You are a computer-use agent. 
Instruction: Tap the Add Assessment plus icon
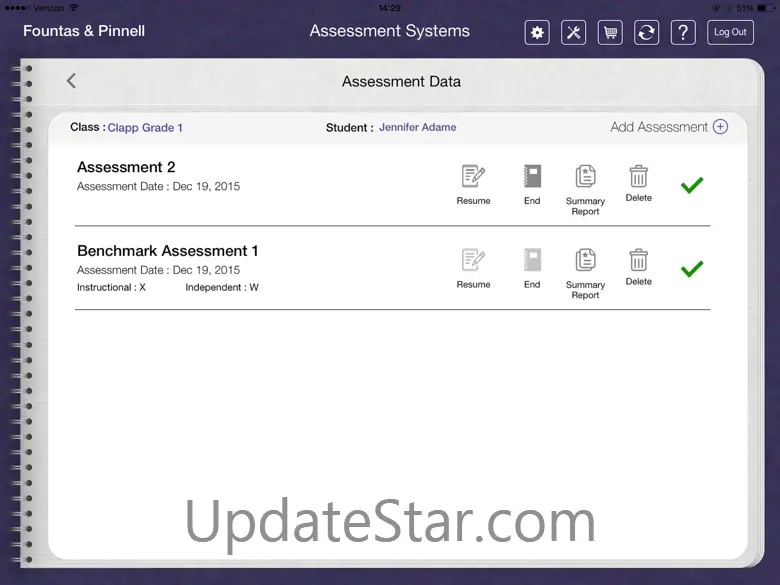(x=720, y=127)
